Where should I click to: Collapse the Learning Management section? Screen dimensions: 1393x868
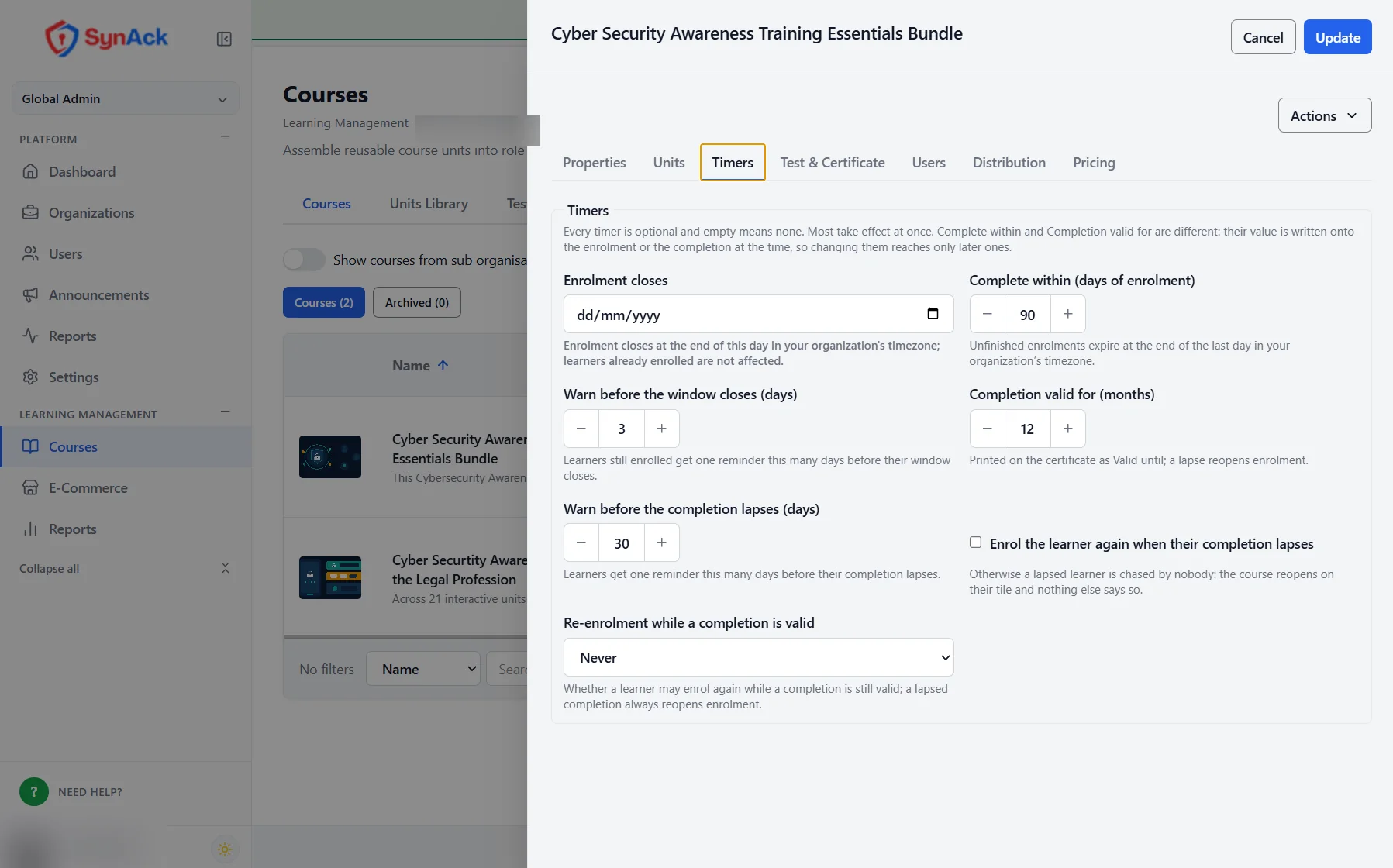(x=225, y=412)
